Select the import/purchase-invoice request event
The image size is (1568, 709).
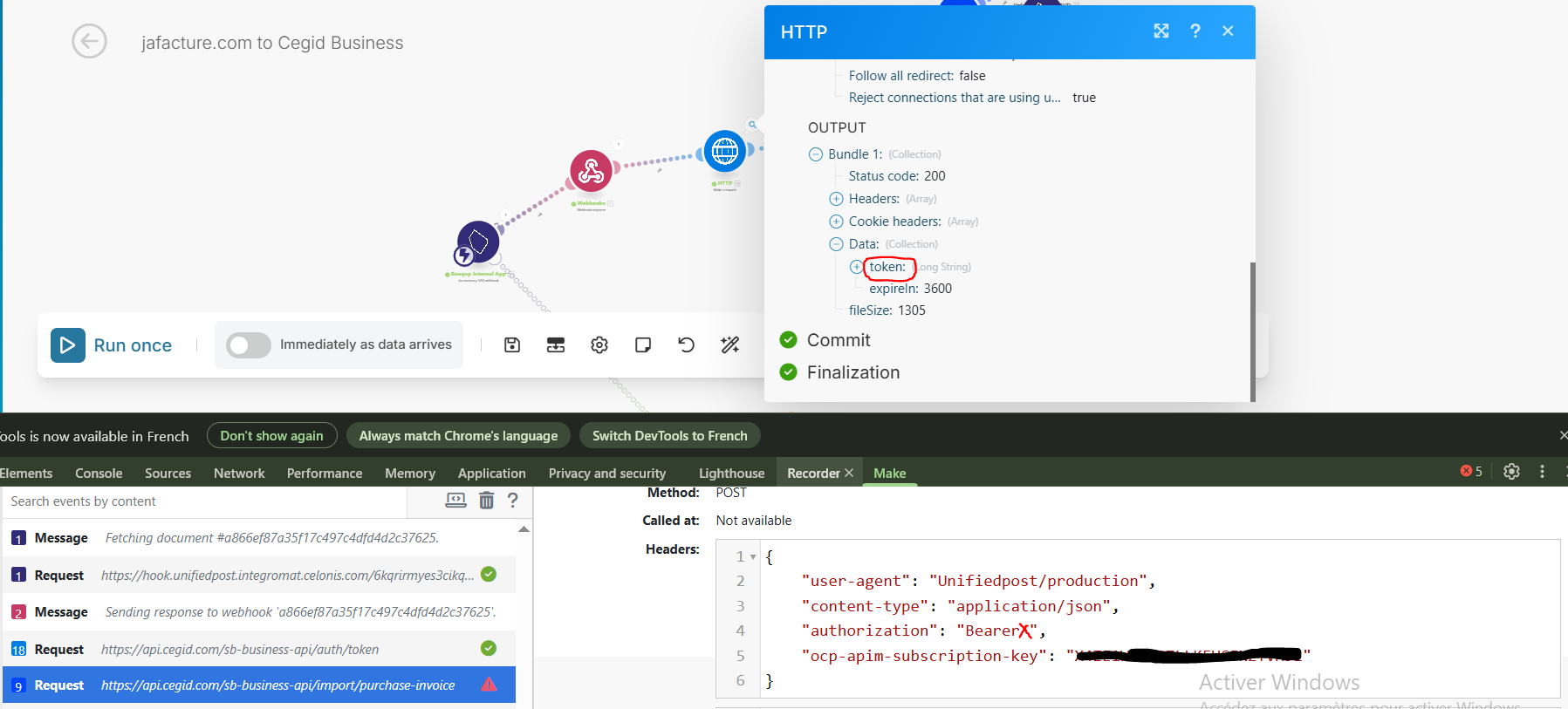click(259, 685)
